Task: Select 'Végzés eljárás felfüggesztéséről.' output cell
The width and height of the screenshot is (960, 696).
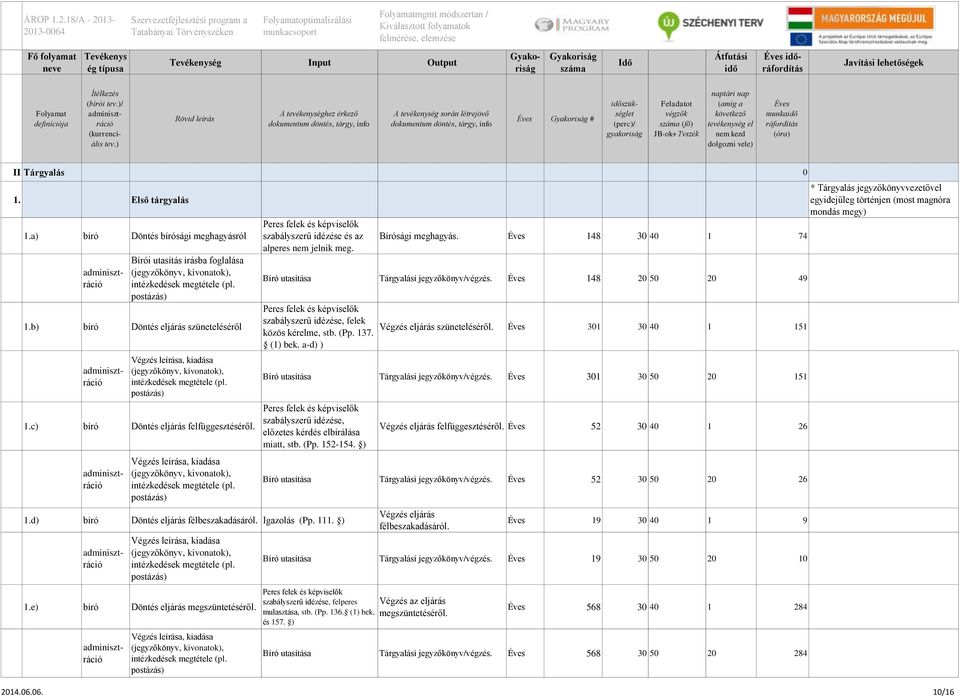Action: [442, 426]
